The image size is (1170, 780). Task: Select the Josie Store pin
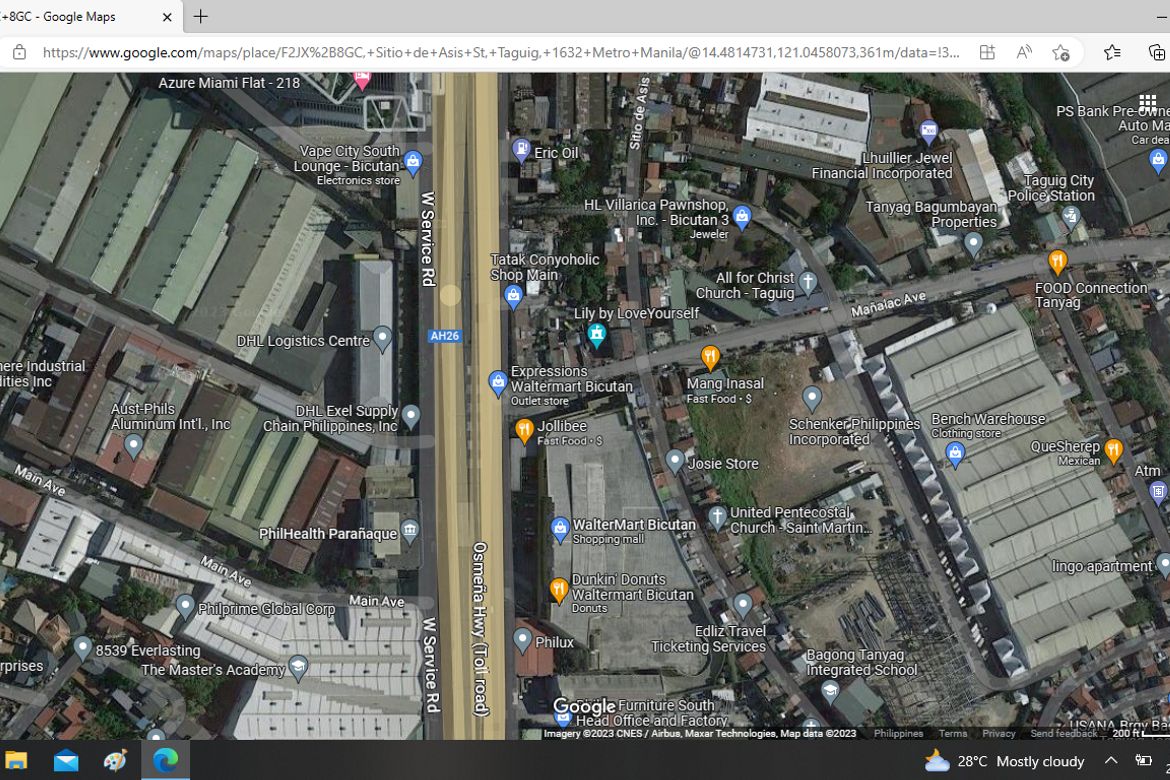[675, 461]
